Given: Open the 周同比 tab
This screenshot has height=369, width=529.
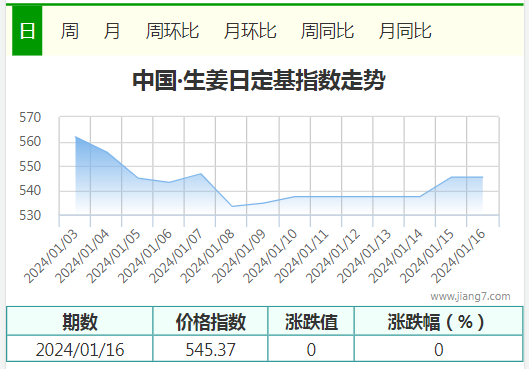Looking at the screenshot, I should click(327, 31).
